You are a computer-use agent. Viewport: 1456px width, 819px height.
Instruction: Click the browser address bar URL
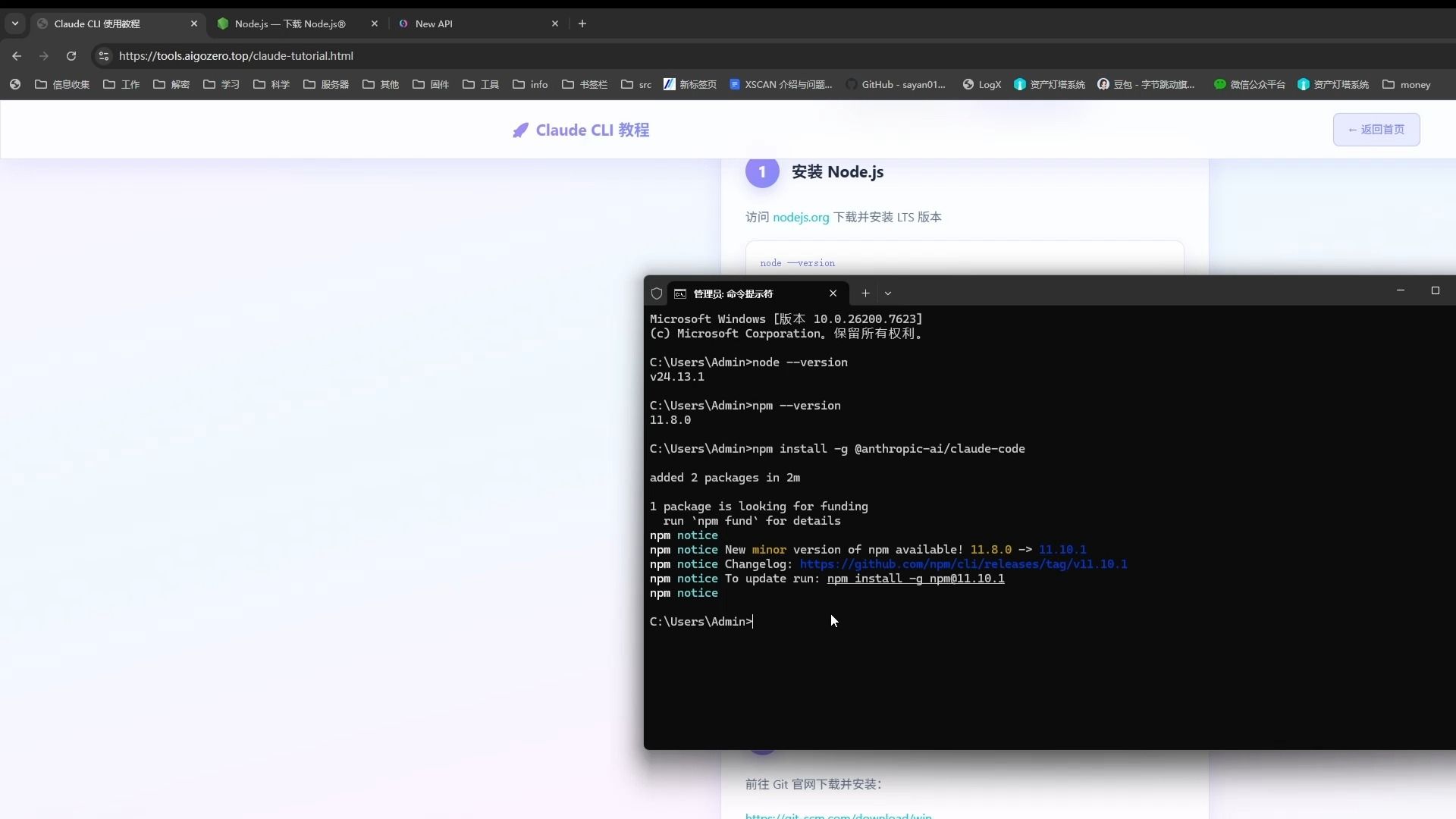(236, 56)
